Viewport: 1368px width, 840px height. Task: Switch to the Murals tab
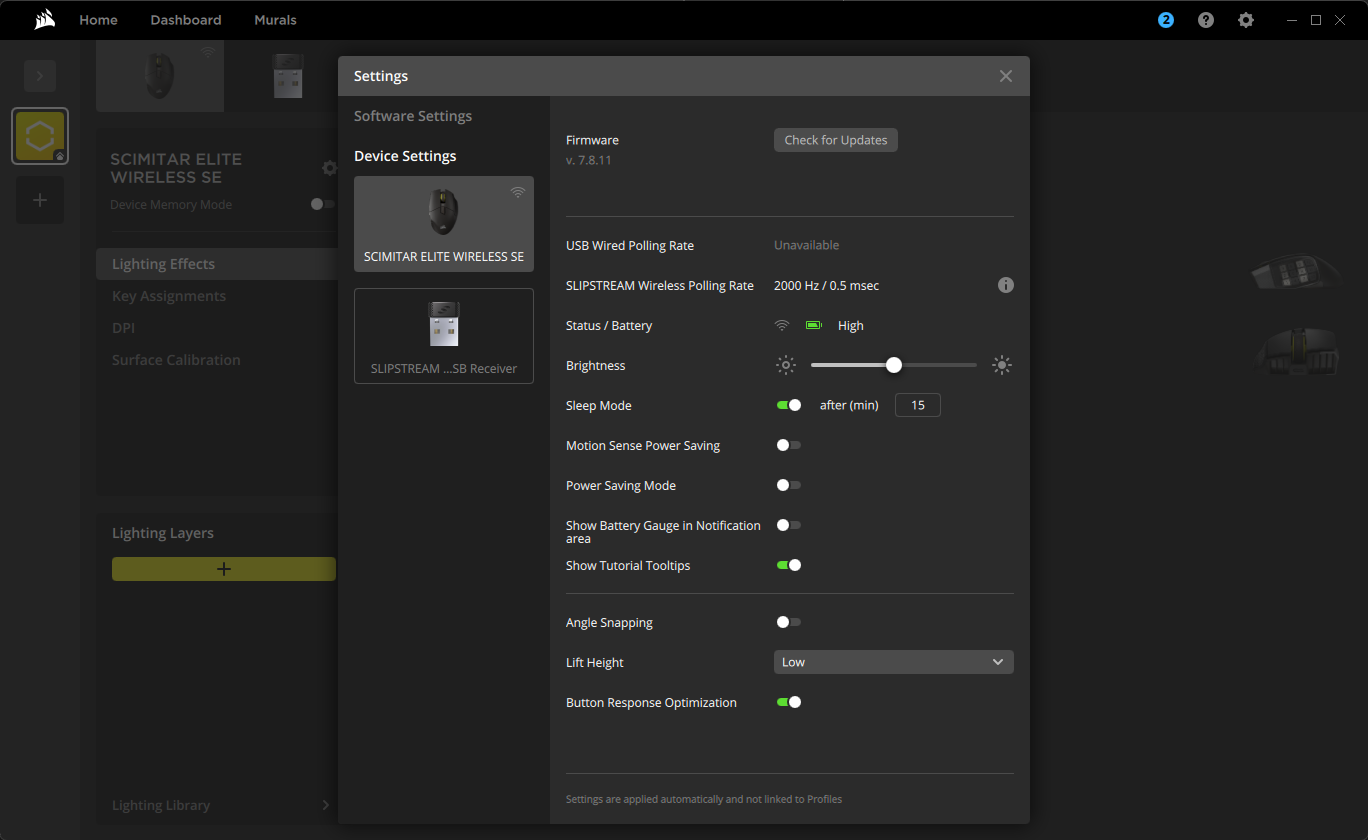tap(275, 20)
